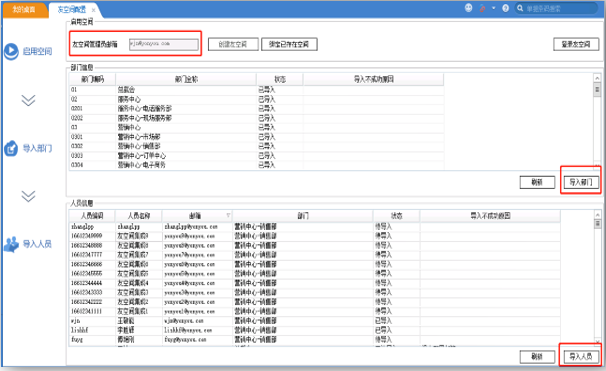Click personnel table scrollbar down arrow
Screen dimensions: 606x371
click(597, 342)
